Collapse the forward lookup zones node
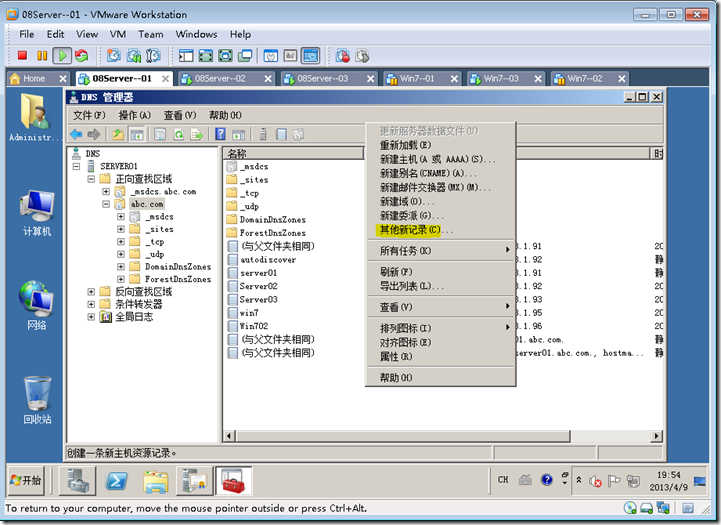Viewport: 721px width, 525px height. coord(91,179)
